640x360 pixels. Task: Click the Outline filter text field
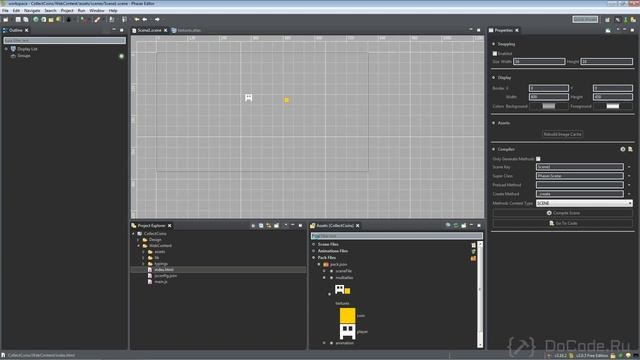64,40
